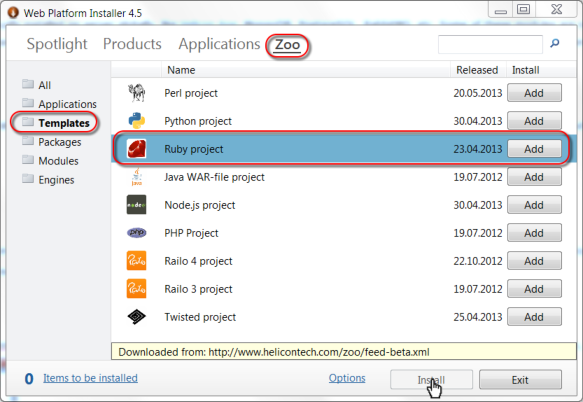
Task: Open the Spotlight tab
Action: coord(57,44)
